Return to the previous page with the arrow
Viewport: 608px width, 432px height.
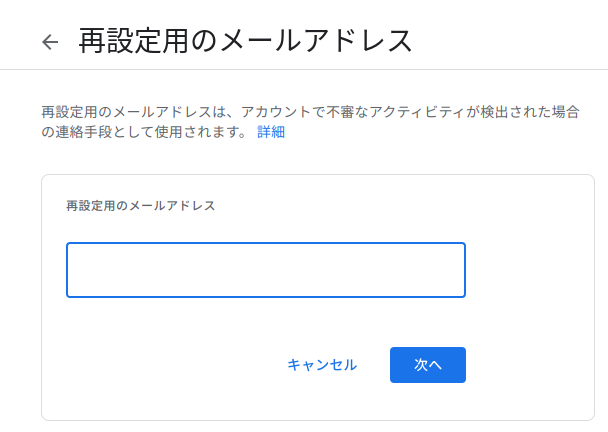click(x=50, y=42)
